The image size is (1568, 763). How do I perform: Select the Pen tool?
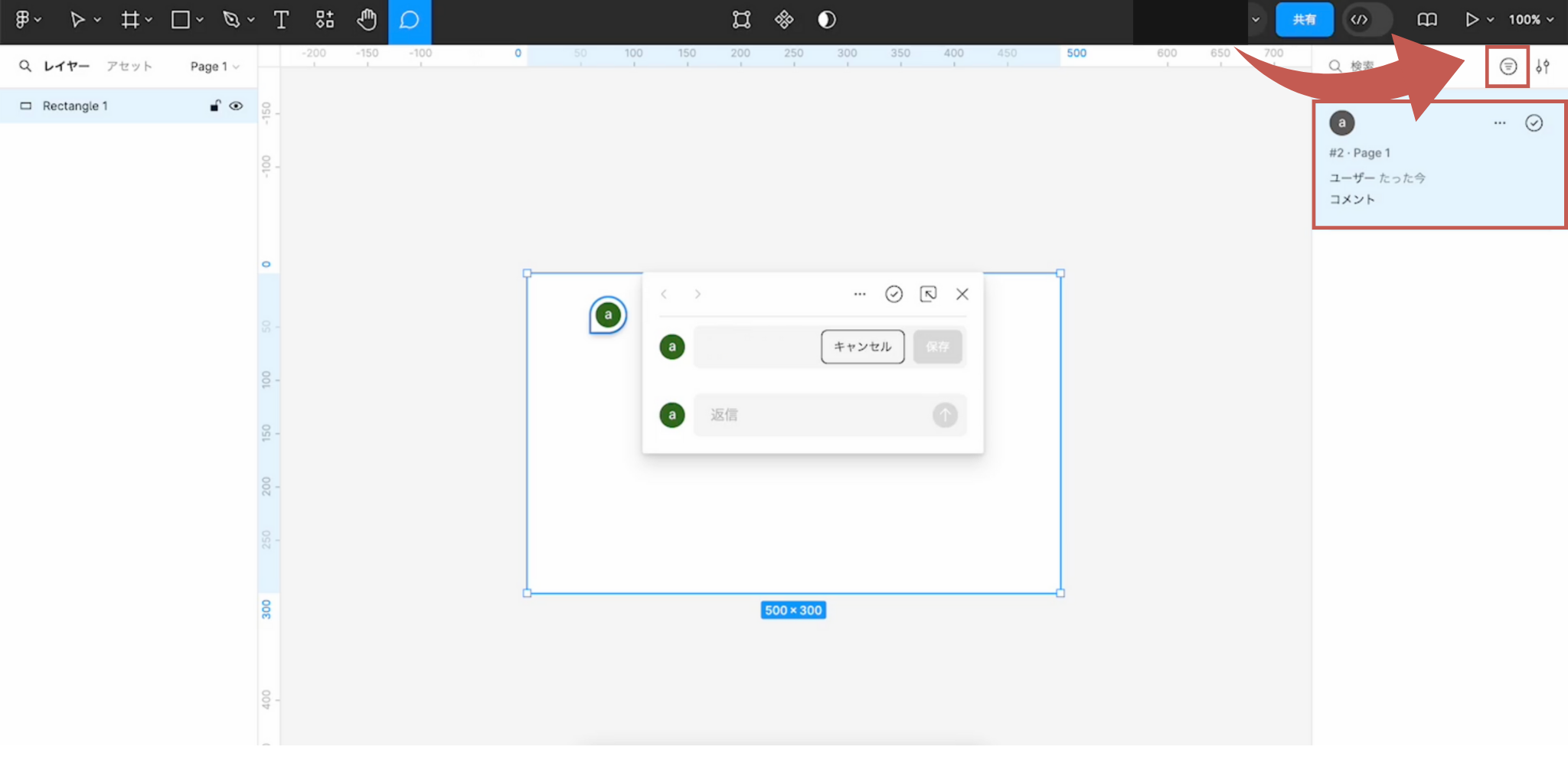[x=232, y=20]
